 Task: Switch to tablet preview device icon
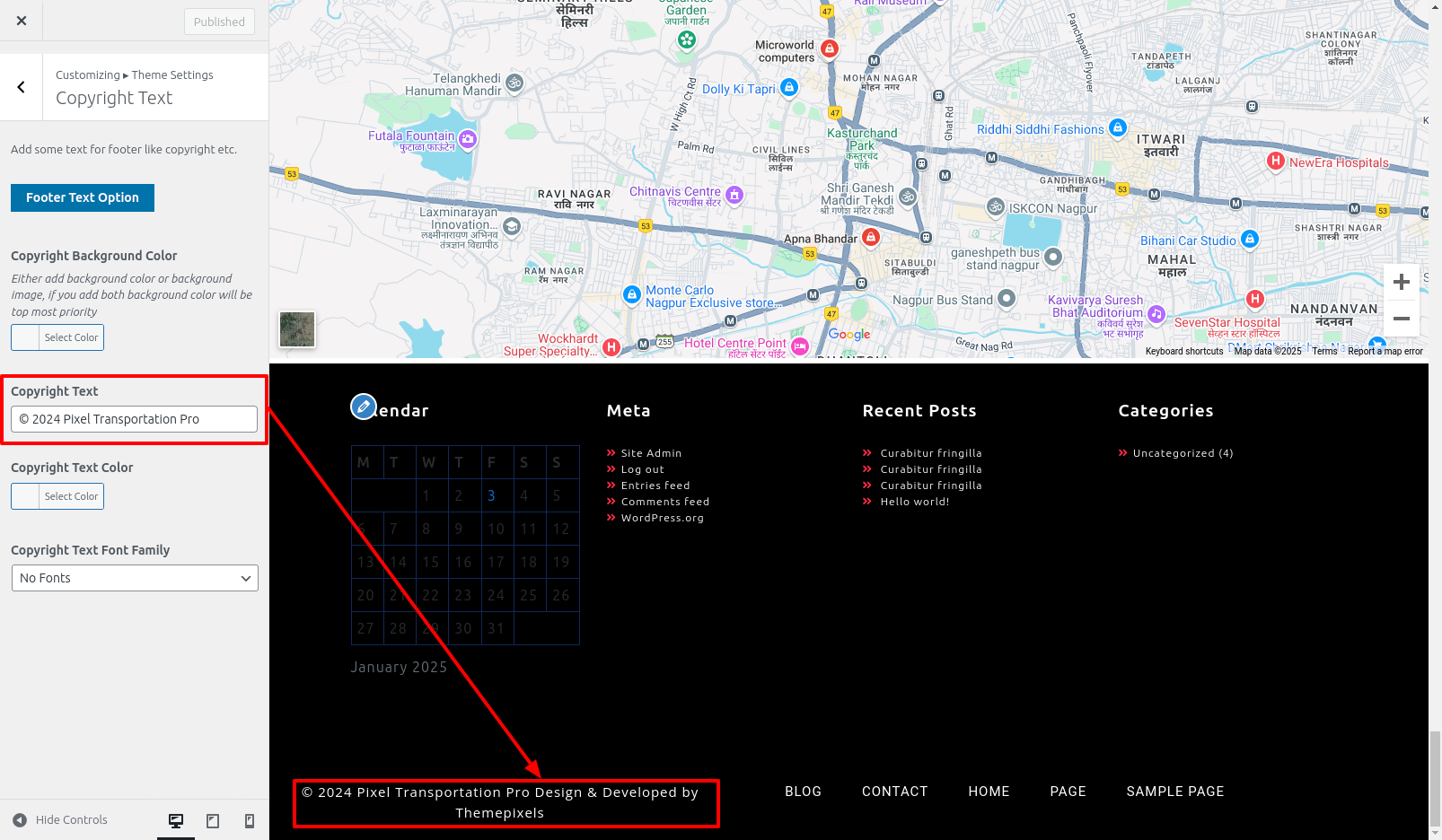coord(213,820)
